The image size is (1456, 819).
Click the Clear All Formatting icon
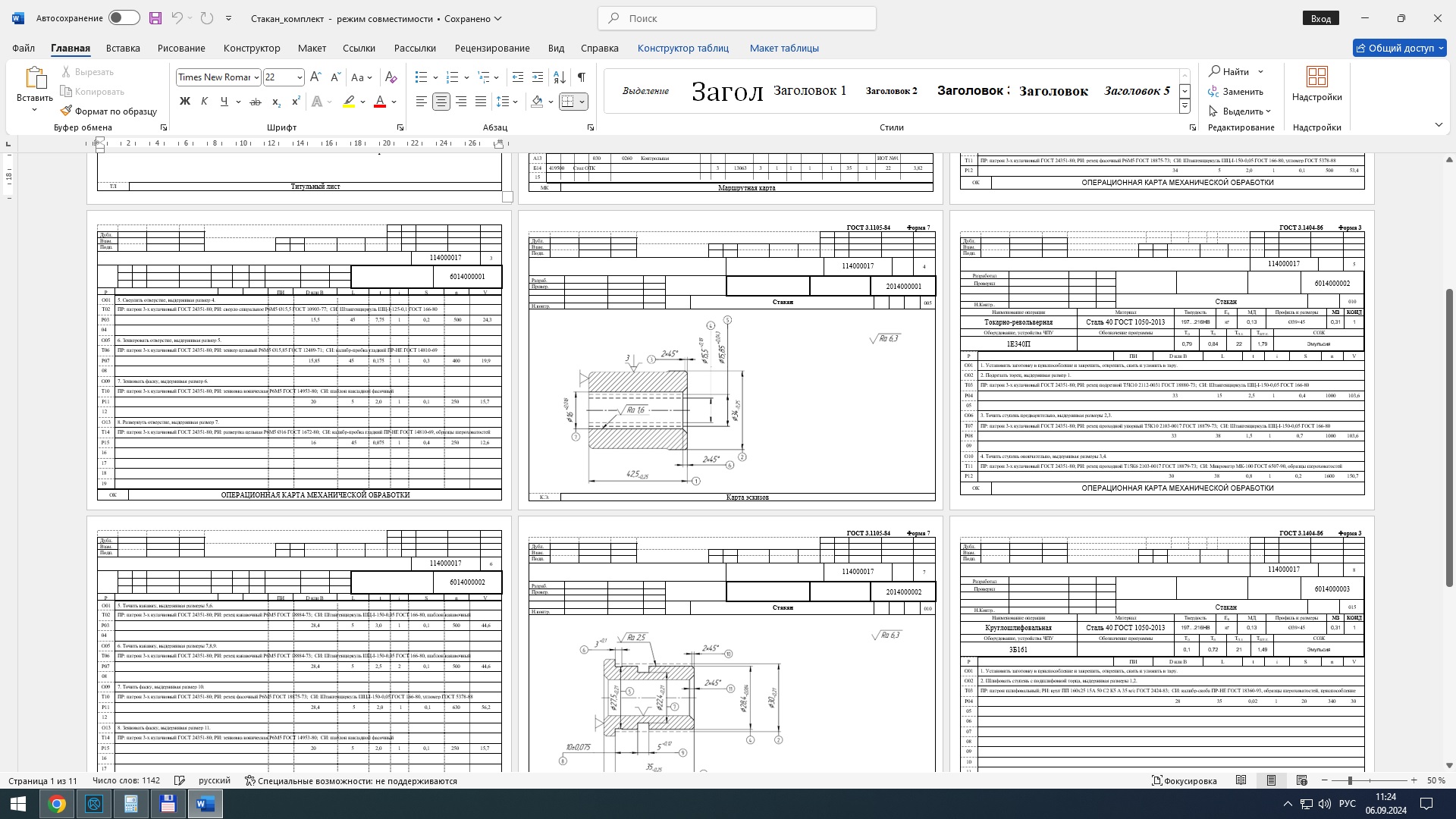coord(391,77)
